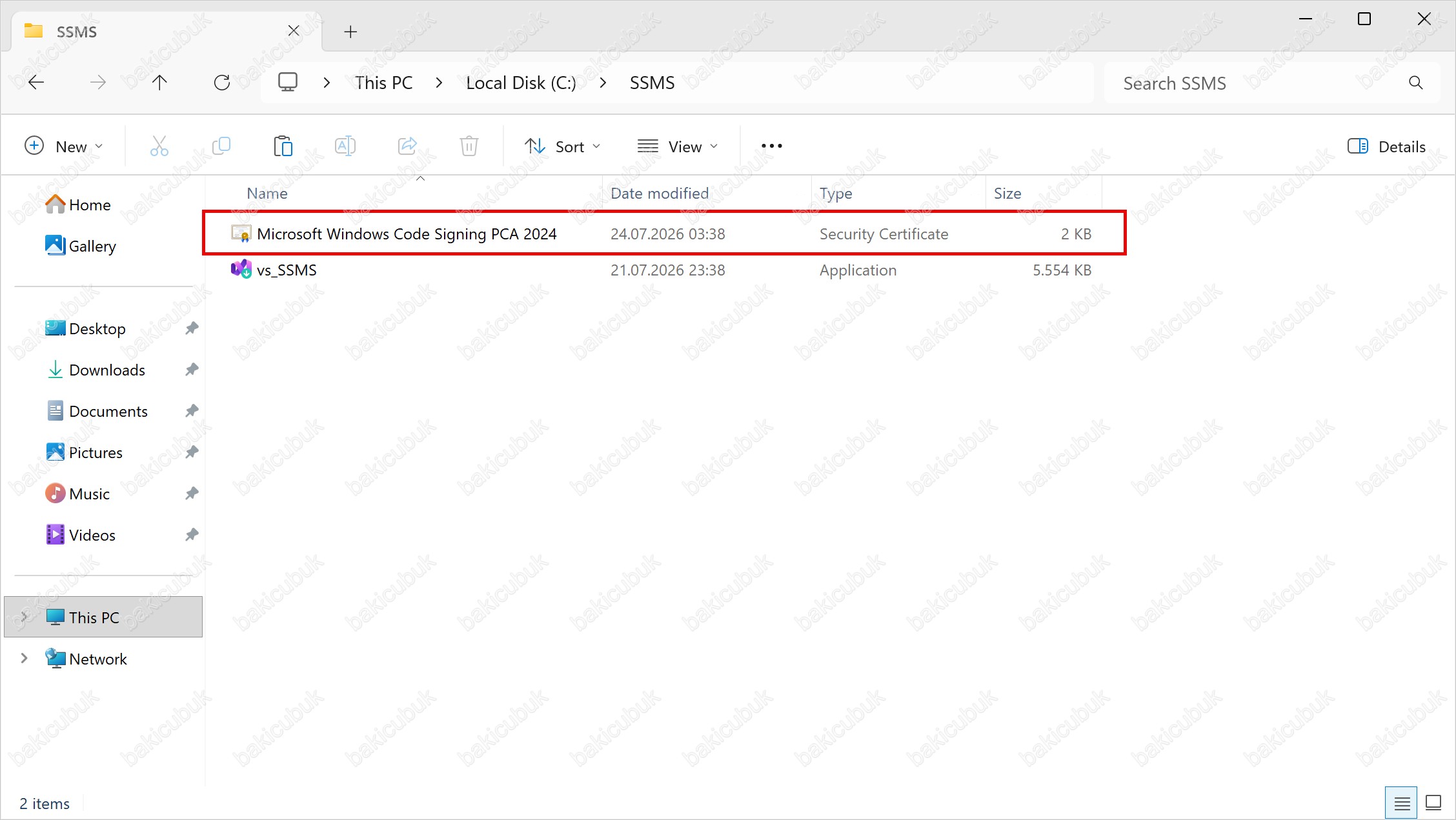
Task: Click date 24.07.2026 03:38
Action: click(668, 234)
